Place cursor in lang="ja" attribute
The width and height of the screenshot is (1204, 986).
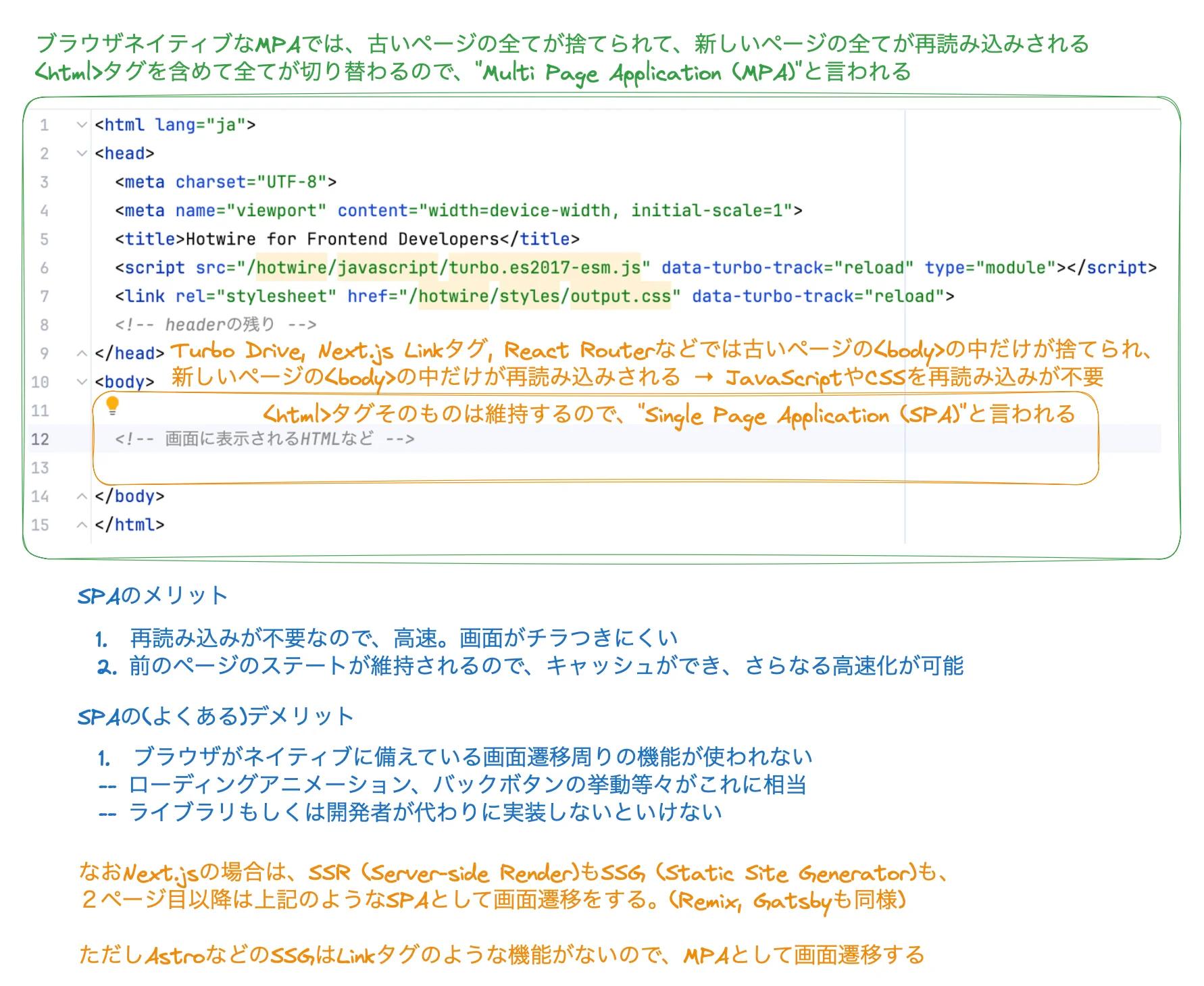pyautogui.click(x=200, y=125)
